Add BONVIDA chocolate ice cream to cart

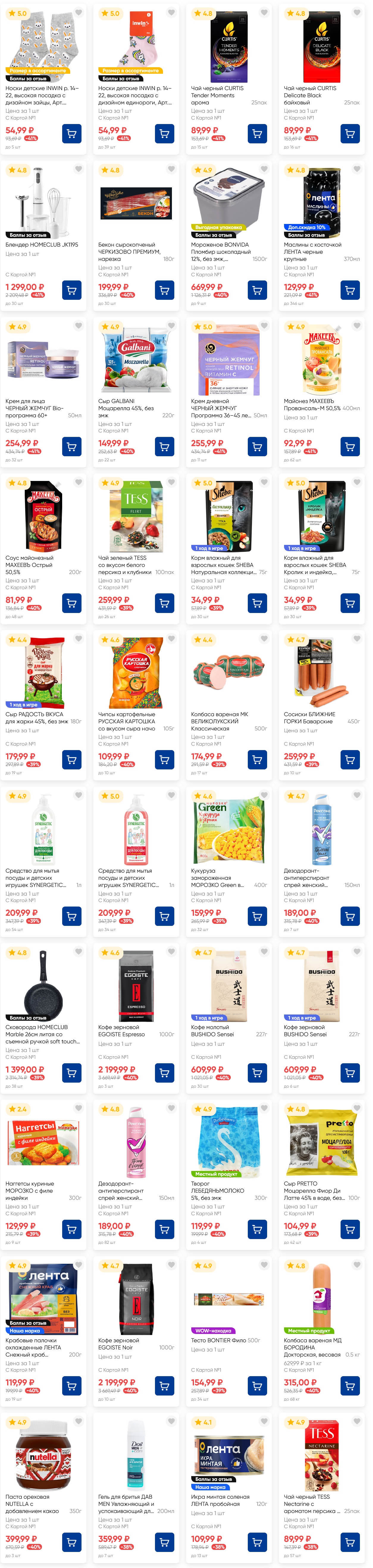[257, 290]
